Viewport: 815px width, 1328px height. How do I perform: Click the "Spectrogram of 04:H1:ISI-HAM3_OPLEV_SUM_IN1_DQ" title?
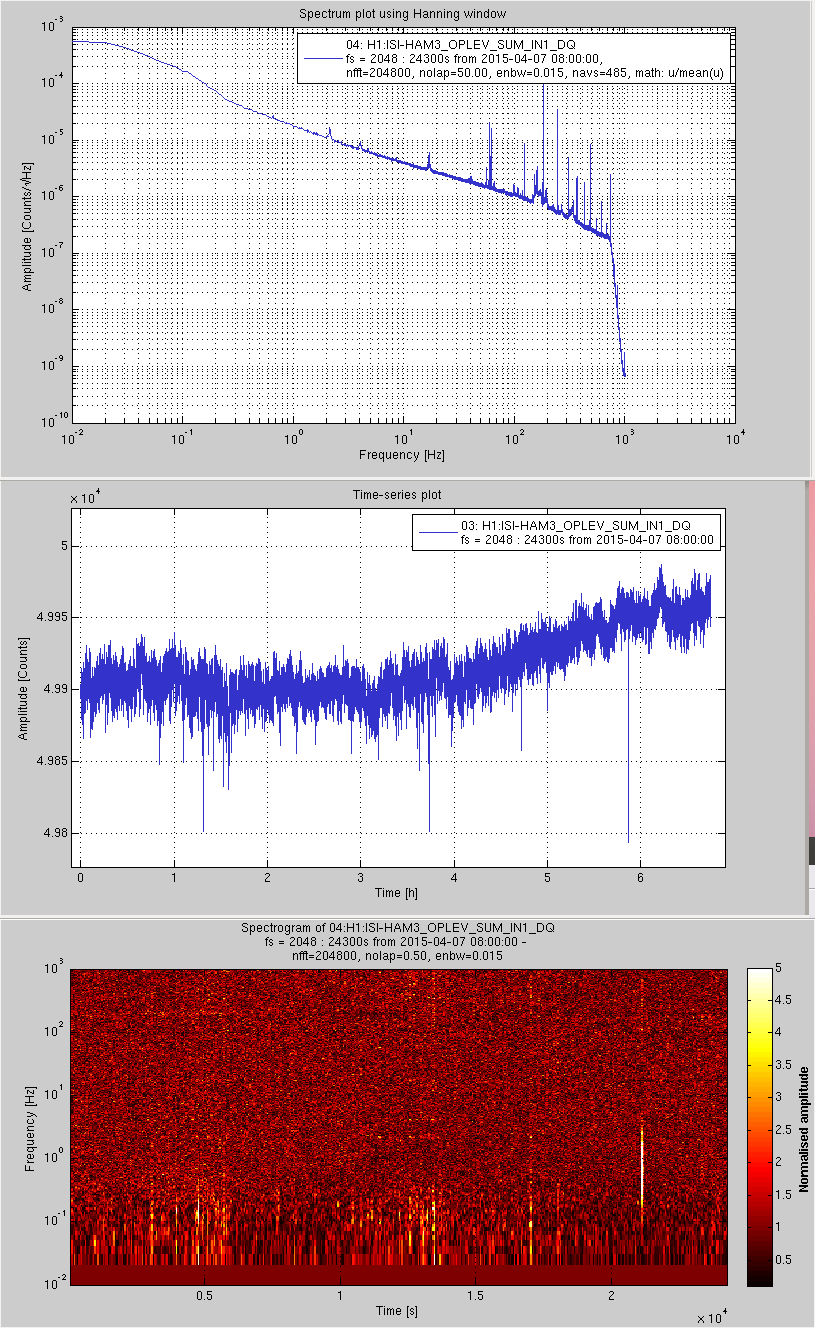click(x=397, y=928)
